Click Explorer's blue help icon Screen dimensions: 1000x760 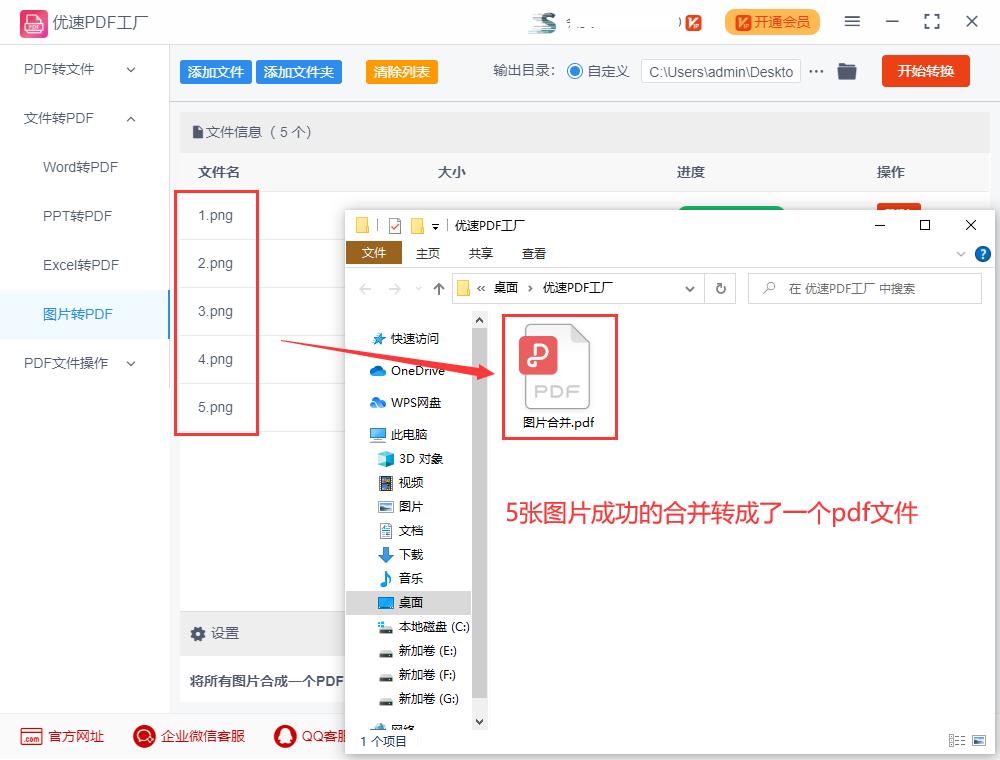[x=982, y=253]
